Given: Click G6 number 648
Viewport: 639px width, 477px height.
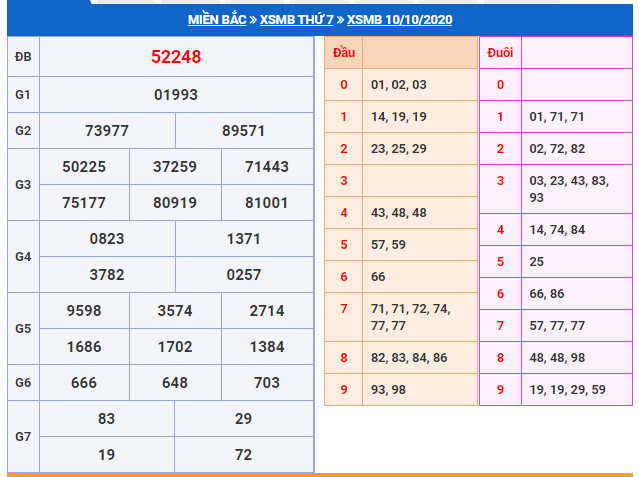Looking at the screenshot, I should [175, 382].
